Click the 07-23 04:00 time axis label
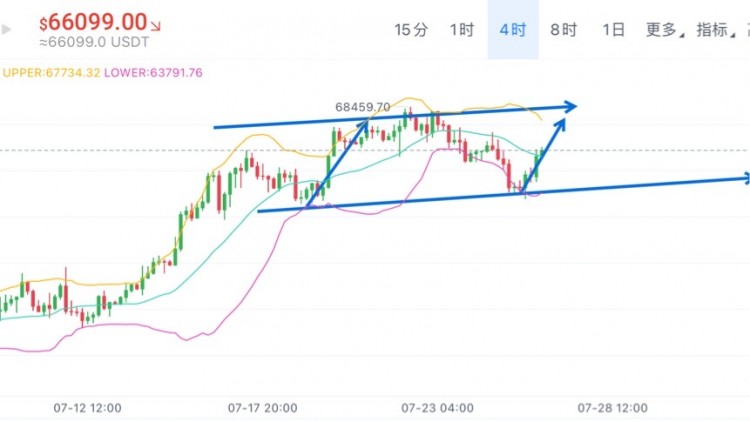The height and width of the screenshot is (422, 750). click(437, 408)
